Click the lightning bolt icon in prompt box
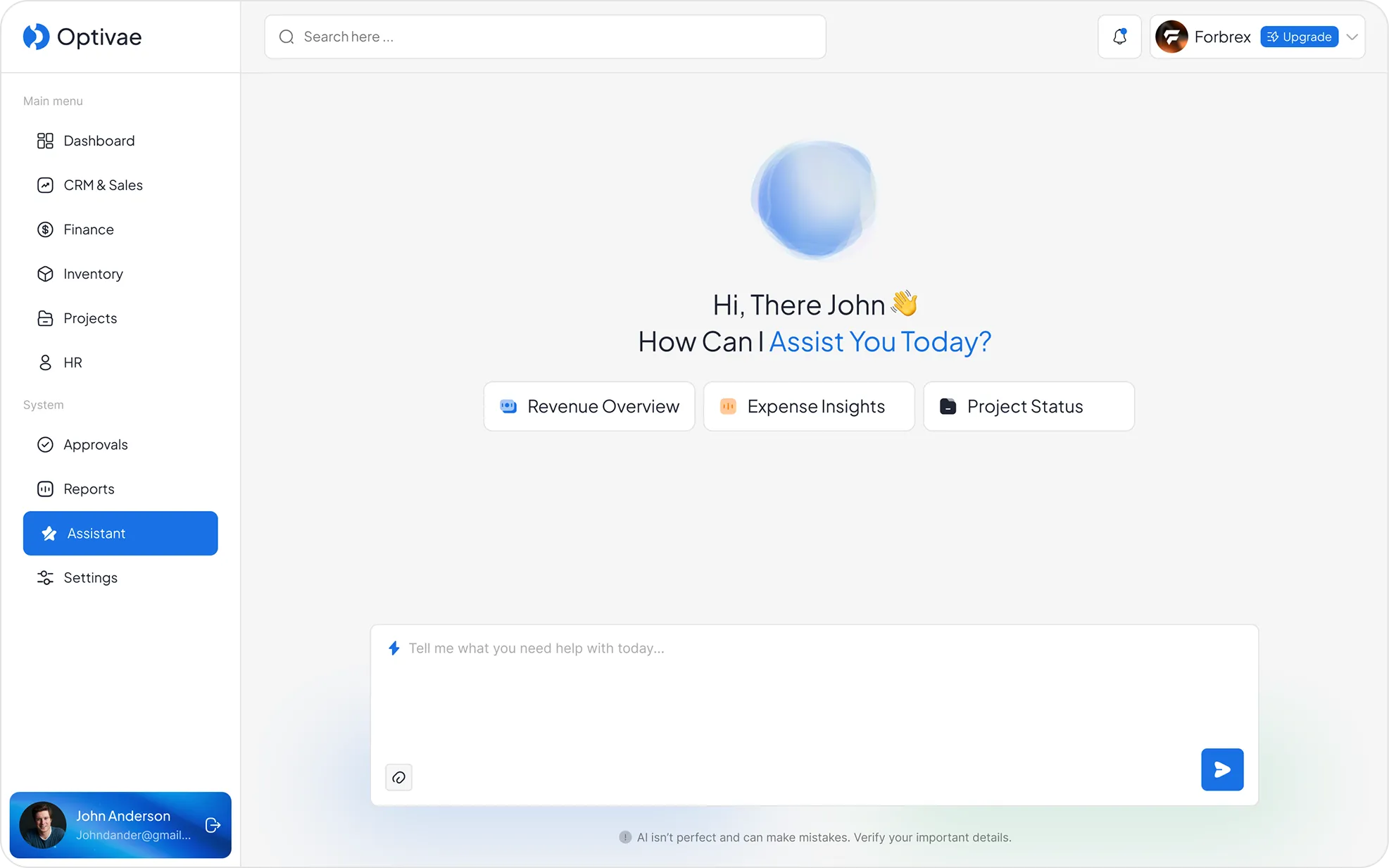The height and width of the screenshot is (868, 1389). [394, 648]
